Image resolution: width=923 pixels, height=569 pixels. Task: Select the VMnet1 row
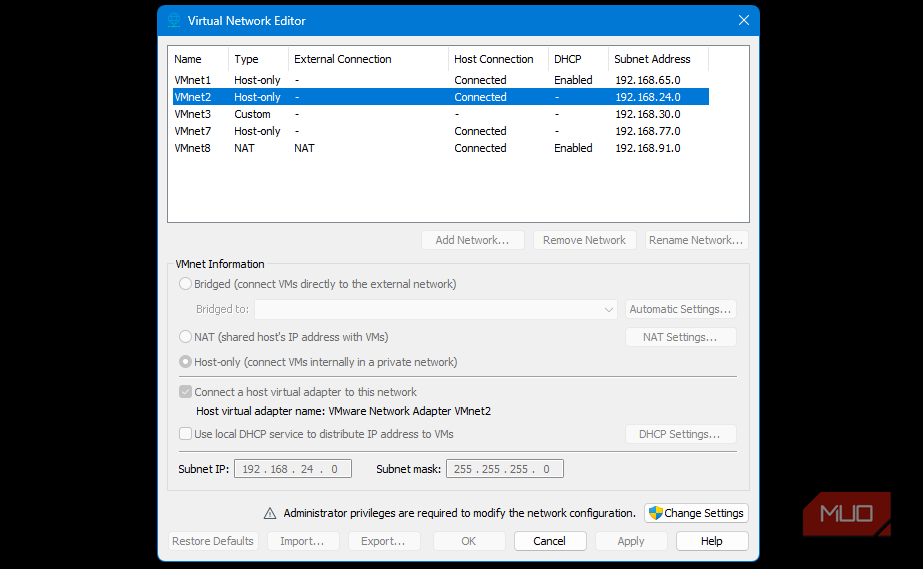[440, 80]
